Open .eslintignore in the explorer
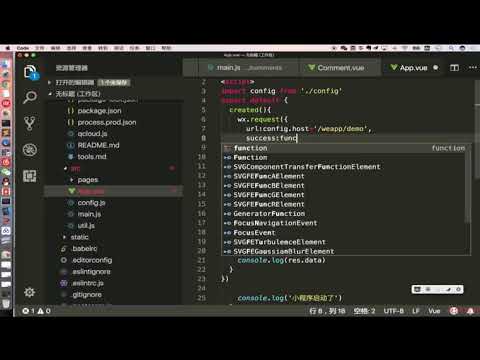The height and width of the screenshot is (360, 480). pos(91,272)
